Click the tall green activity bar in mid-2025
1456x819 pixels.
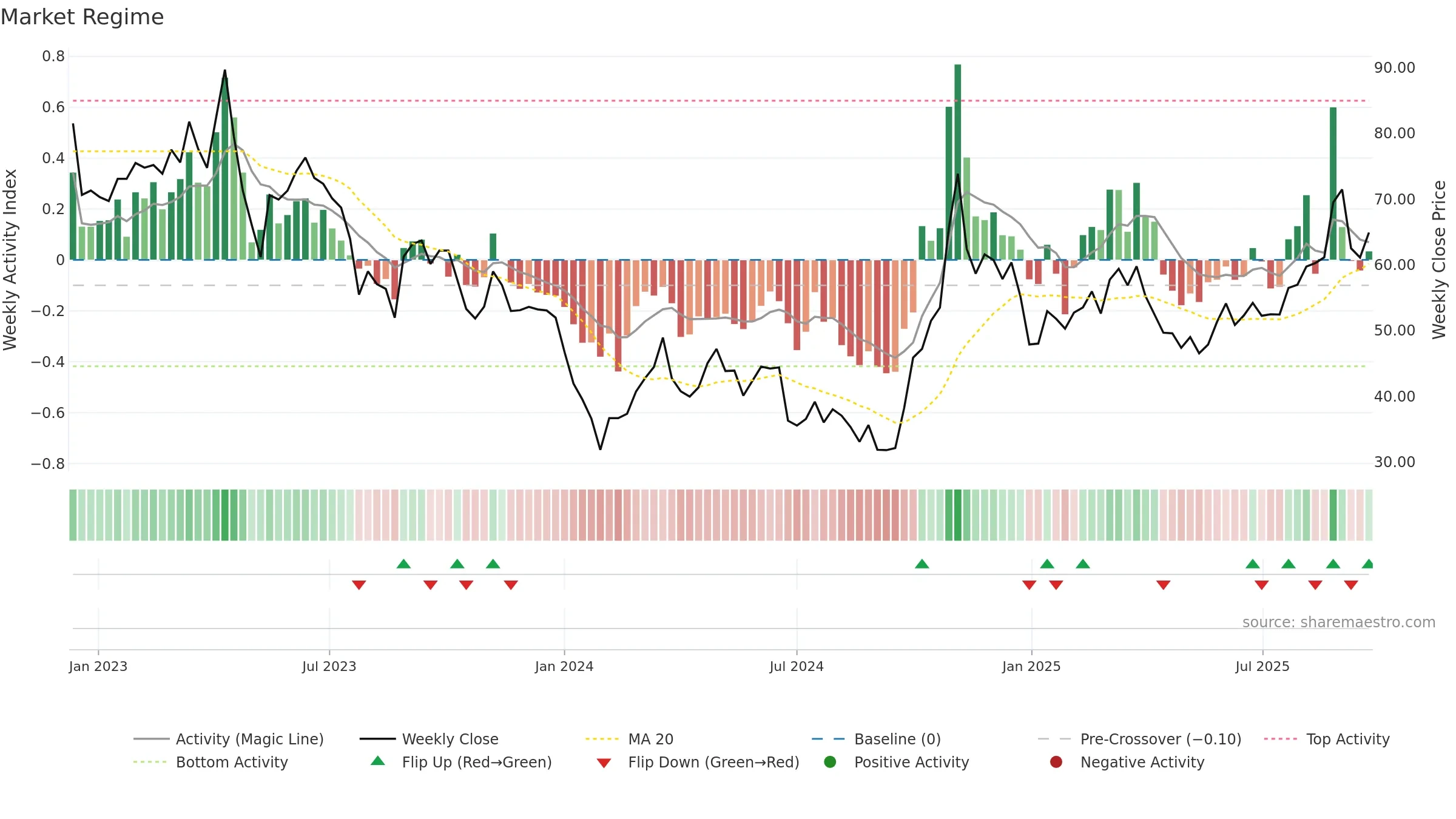click(1333, 183)
